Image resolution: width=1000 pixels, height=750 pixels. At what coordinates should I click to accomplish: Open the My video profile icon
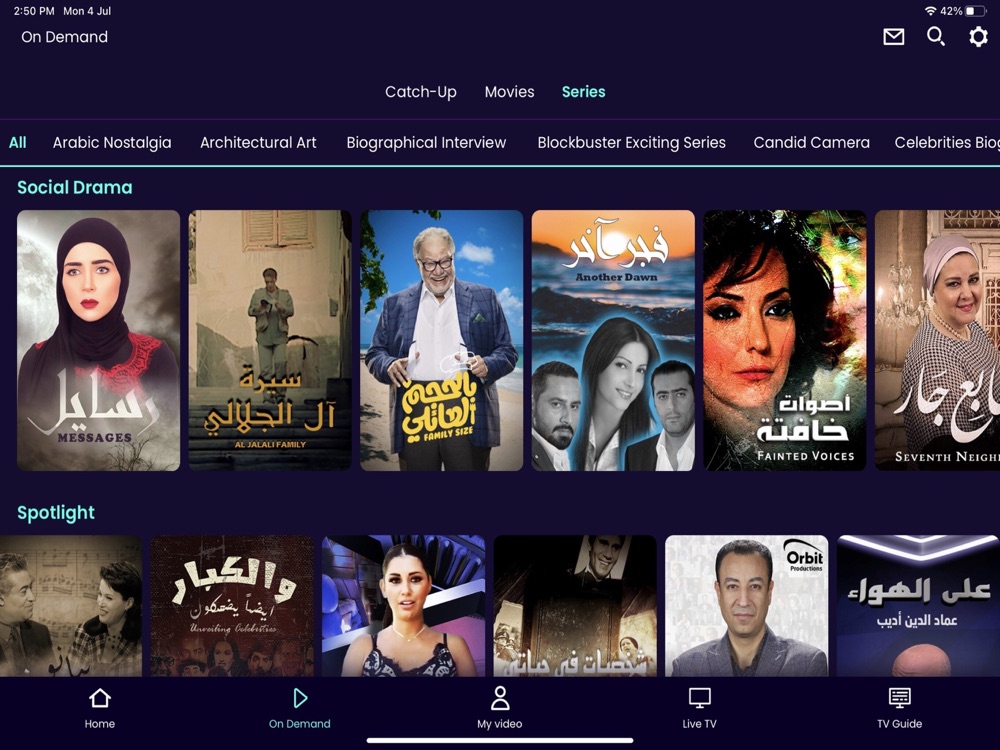point(500,698)
